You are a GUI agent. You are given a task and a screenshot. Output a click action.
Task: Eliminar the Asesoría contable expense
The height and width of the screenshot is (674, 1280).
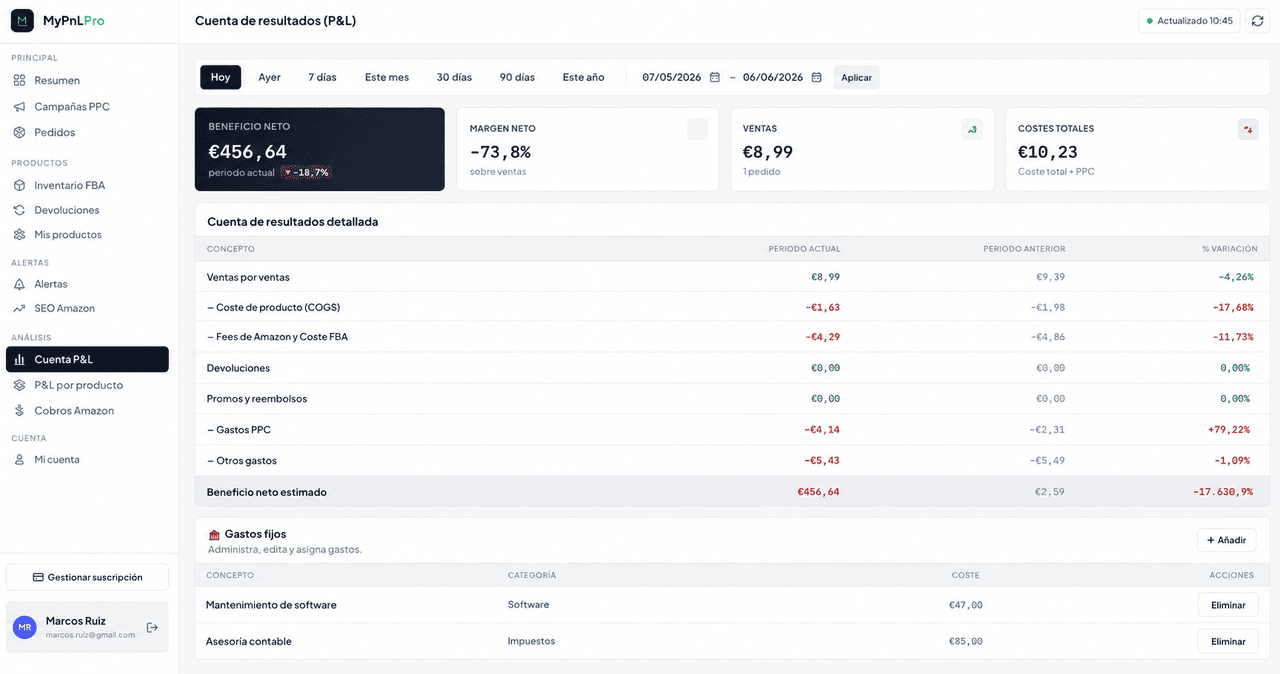1228,641
